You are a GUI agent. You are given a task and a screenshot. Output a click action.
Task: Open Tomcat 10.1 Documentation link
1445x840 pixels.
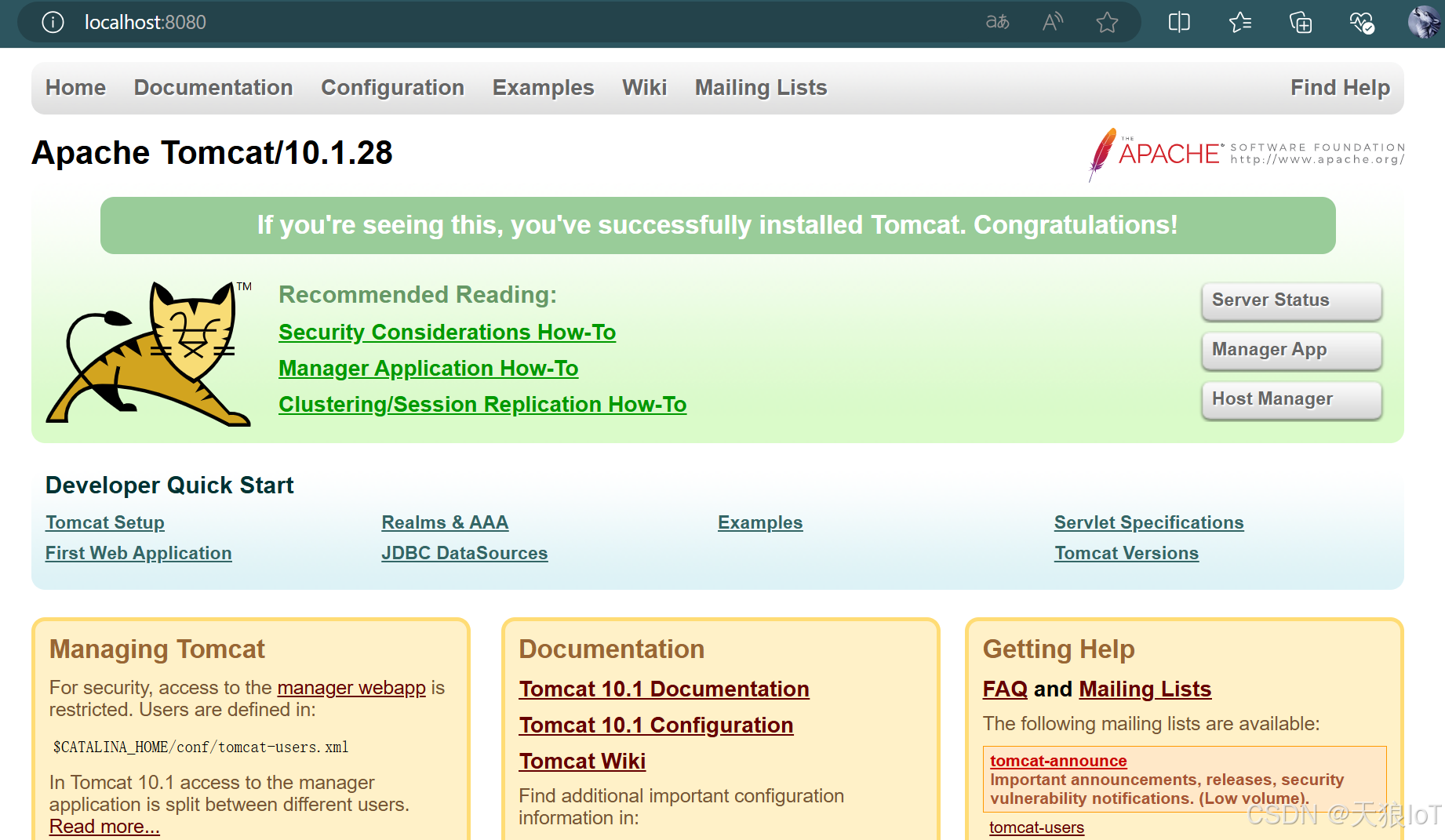click(x=664, y=689)
